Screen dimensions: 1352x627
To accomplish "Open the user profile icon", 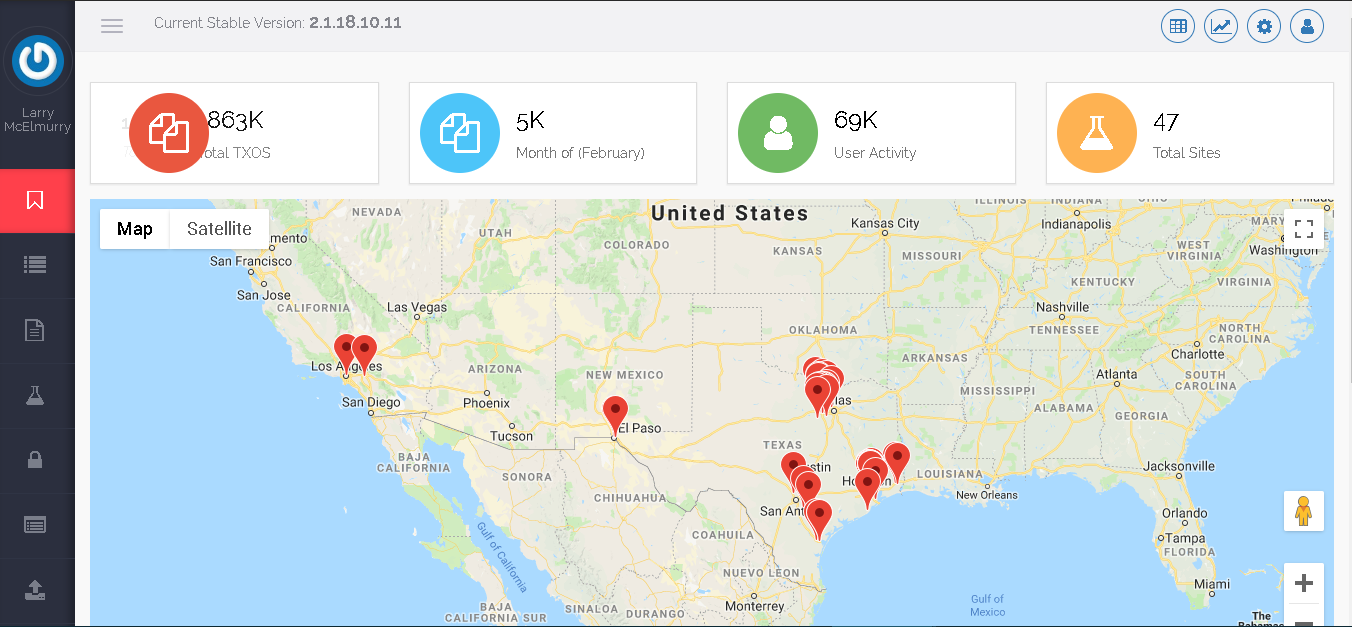I will (x=1307, y=27).
